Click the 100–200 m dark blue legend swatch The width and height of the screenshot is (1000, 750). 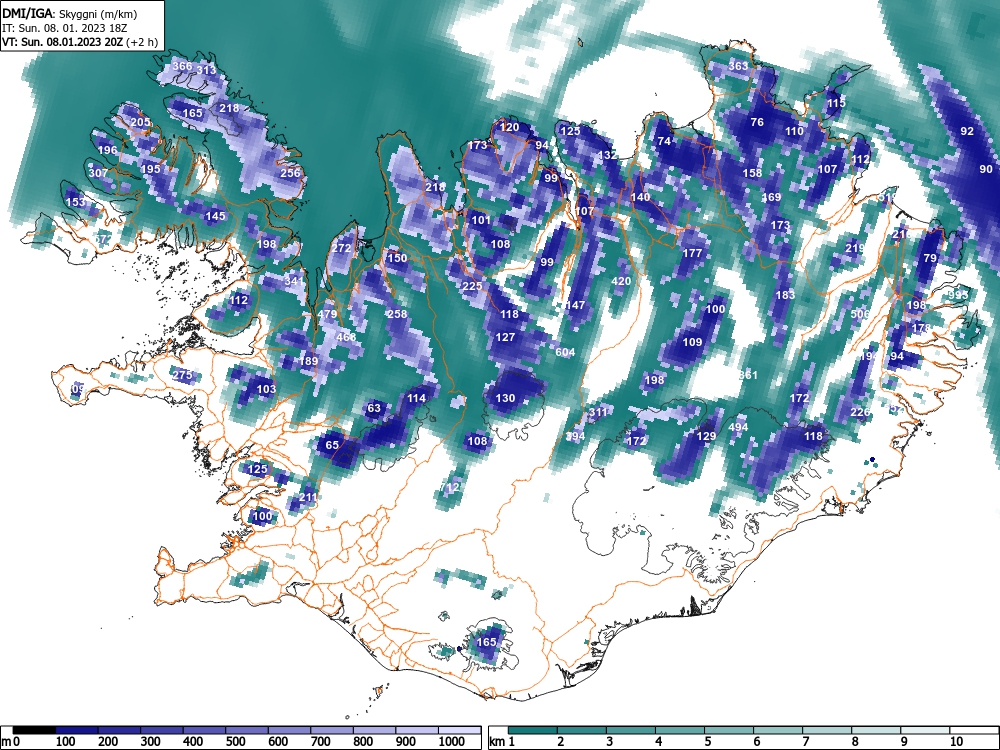[x=77, y=730]
